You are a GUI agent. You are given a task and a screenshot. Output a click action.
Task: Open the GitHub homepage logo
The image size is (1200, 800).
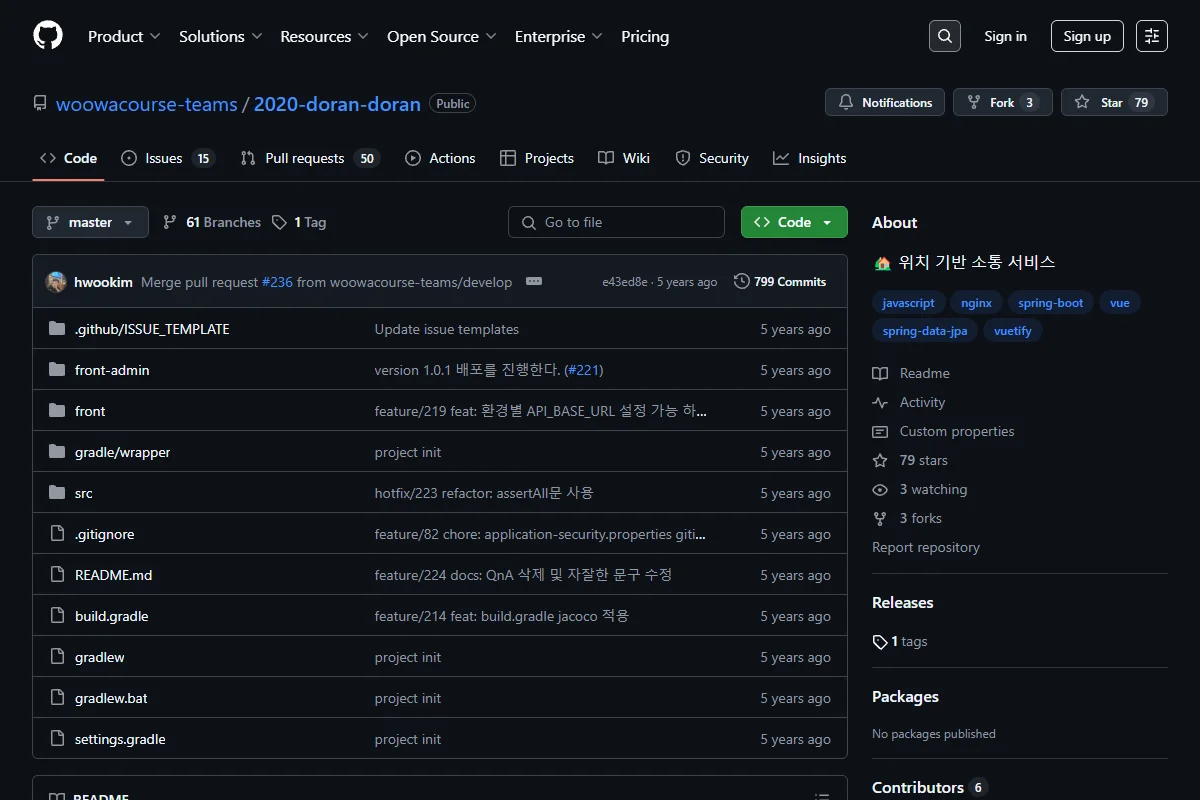tap(48, 36)
